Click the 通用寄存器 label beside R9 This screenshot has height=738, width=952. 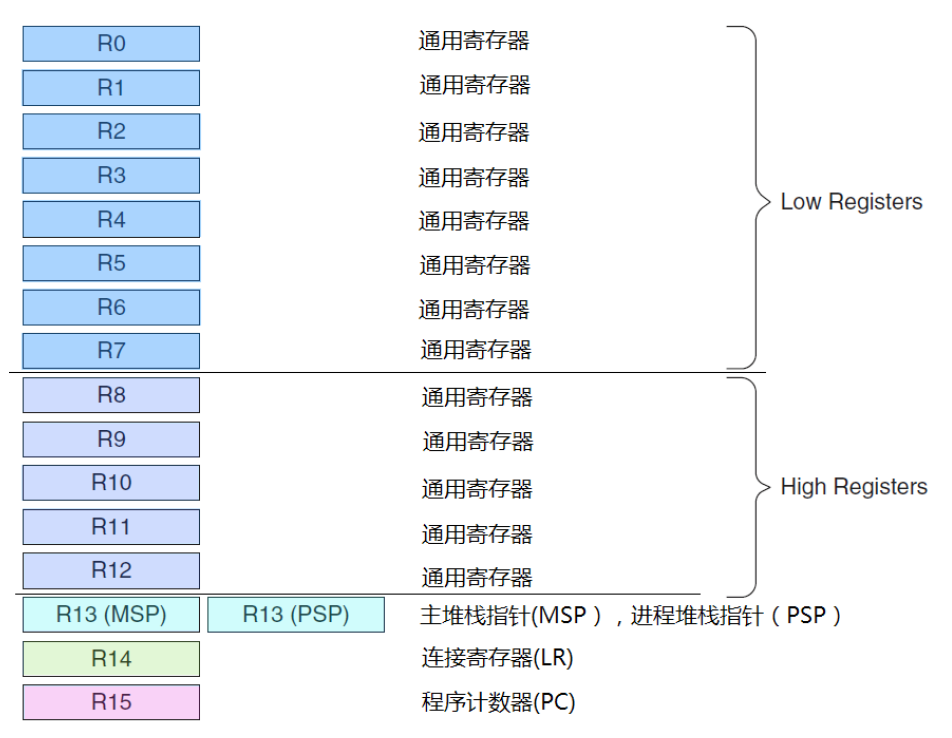click(x=477, y=441)
